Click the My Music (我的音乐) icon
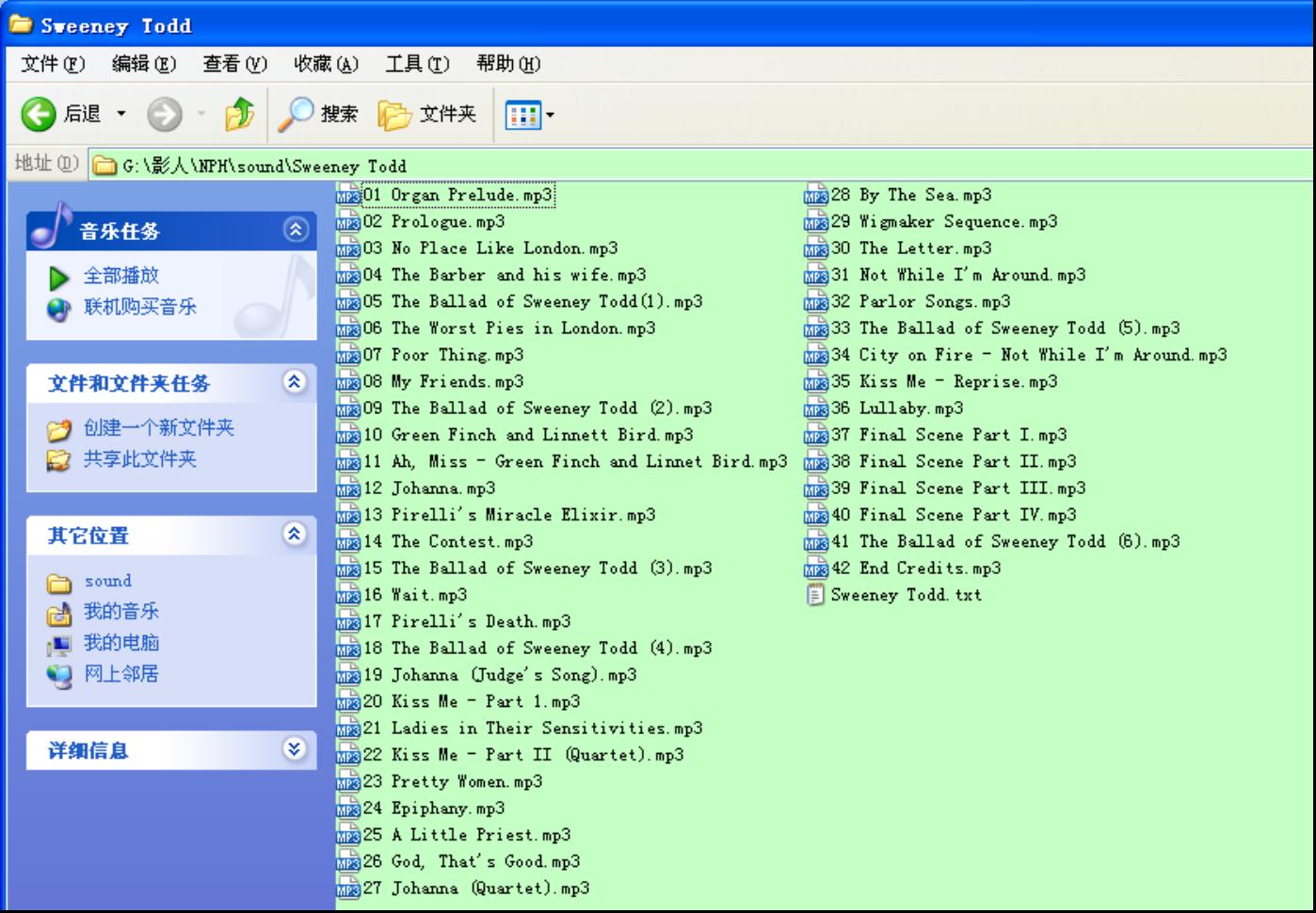This screenshot has height=913, width=1316. (x=59, y=614)
